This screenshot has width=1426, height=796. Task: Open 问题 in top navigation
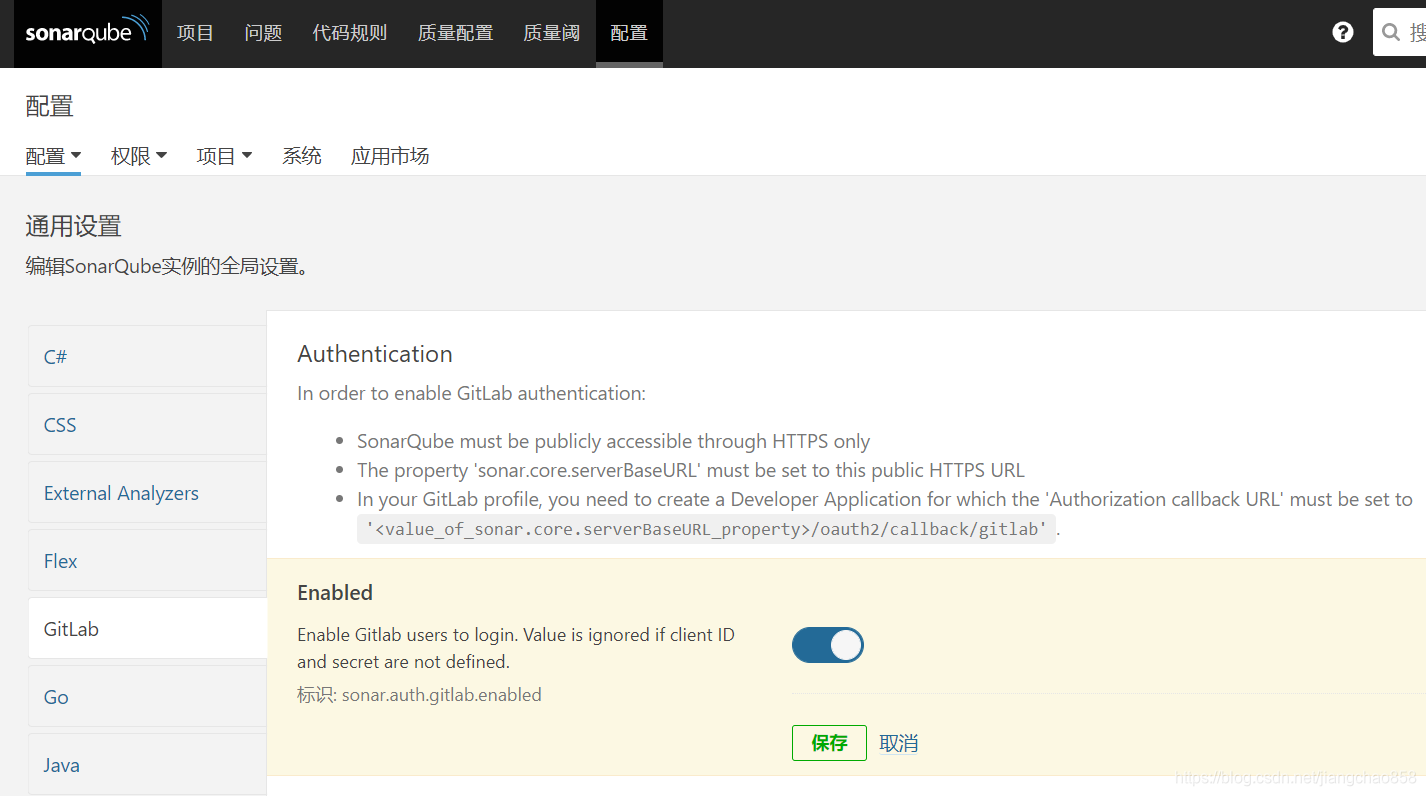click(x=263, y=33)
